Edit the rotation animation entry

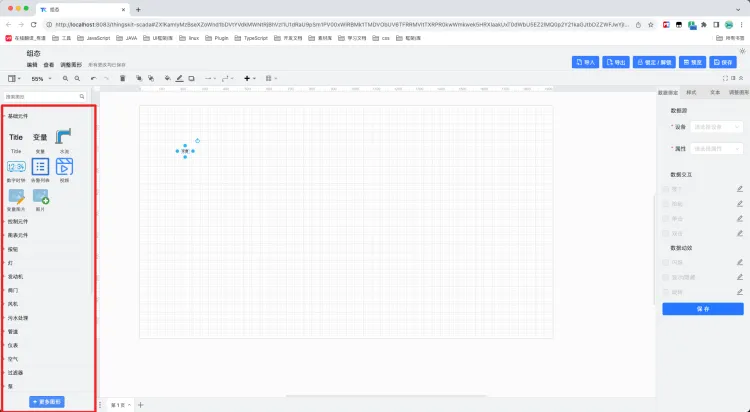(739, 292)
